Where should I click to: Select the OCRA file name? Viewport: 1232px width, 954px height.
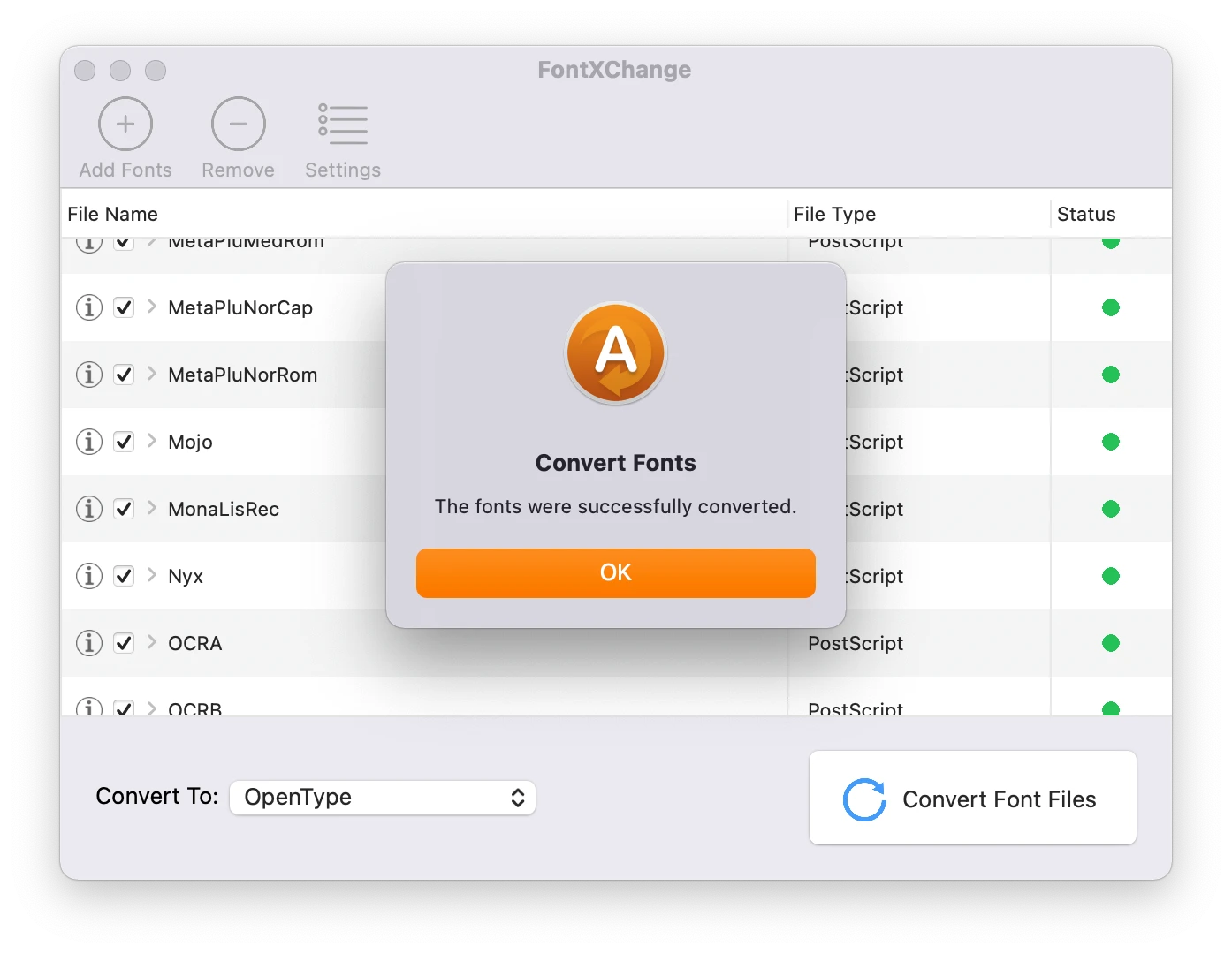[x=195, y=643]
